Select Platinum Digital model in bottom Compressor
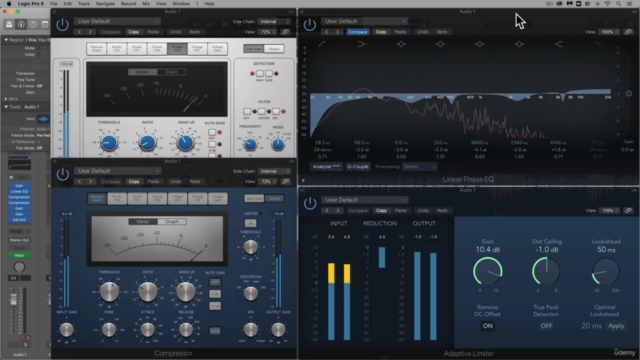The width and height of the screenshot is (640, 360). (96, 198)
